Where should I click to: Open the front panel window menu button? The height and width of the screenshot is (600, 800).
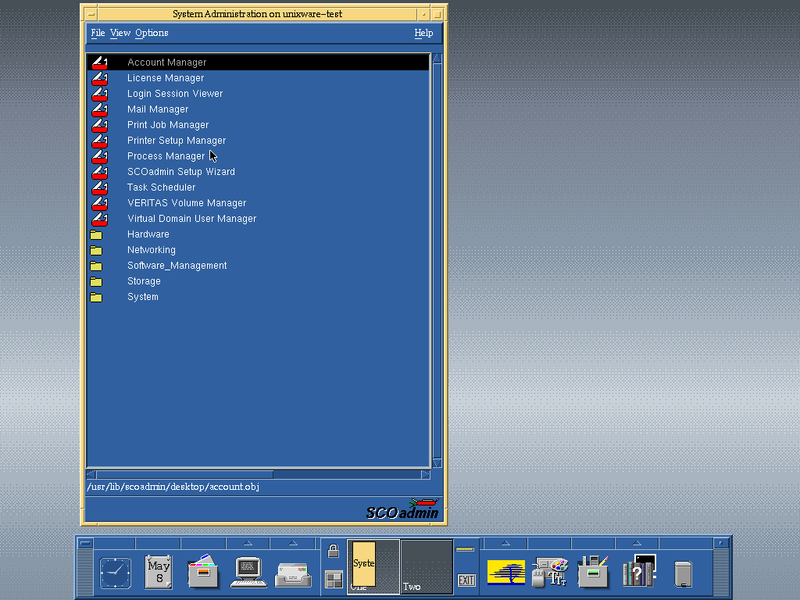pyautogui.click(x=85, y=543)
